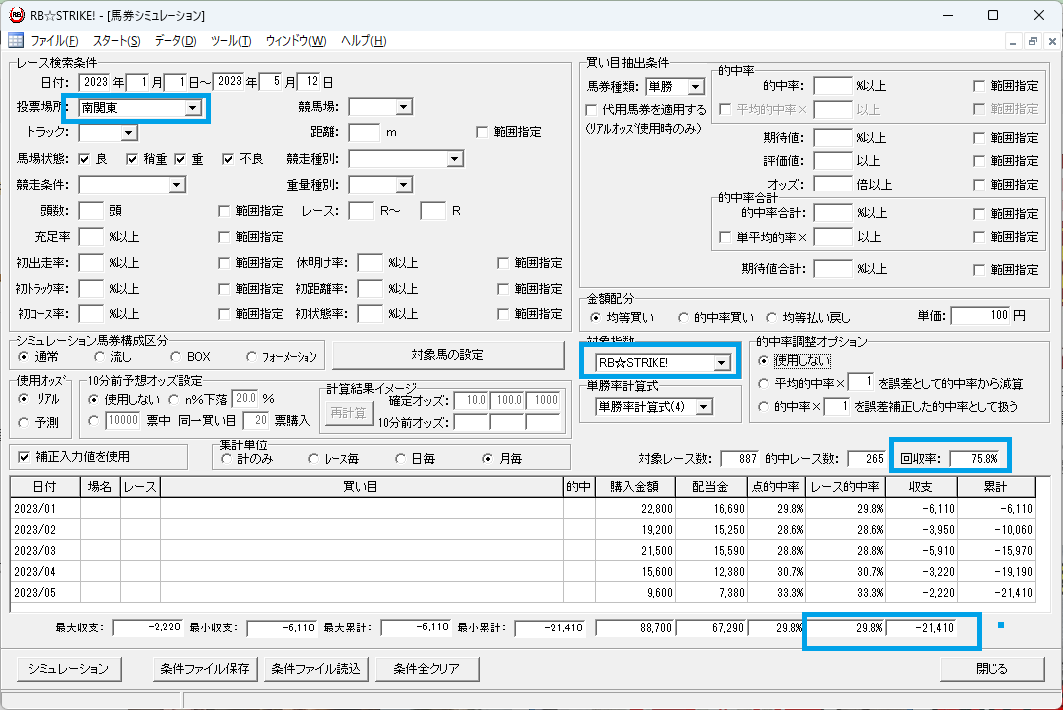Select 的中率買い allocation radio button
Screen dimensions: 1063x710
(683, 317)
